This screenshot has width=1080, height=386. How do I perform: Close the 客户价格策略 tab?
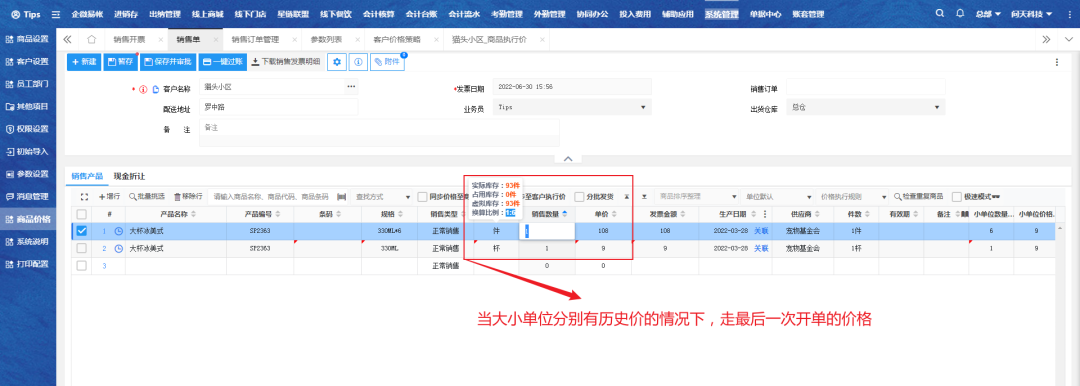tap(437, 40)
